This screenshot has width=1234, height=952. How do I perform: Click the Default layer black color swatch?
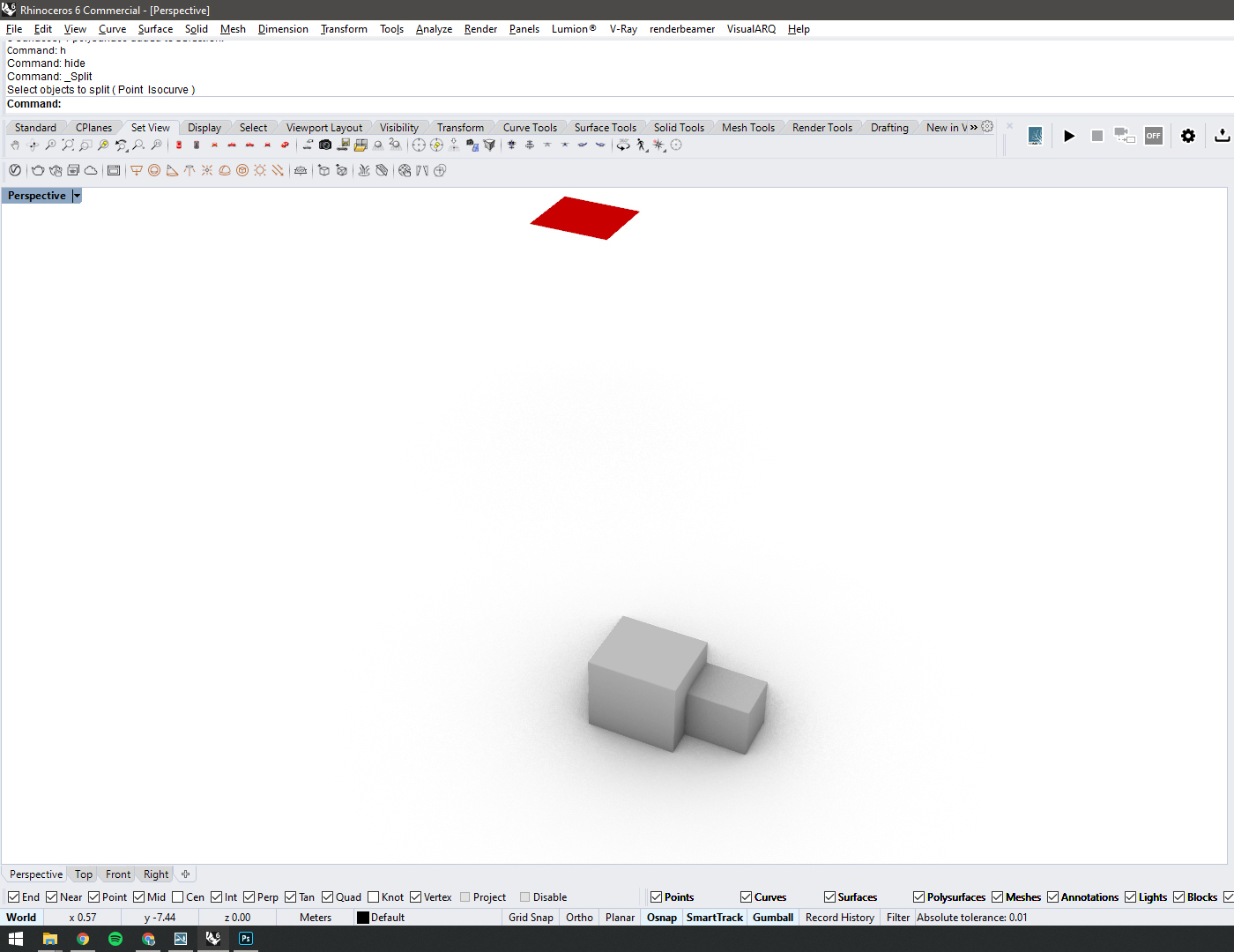tap(362, 918)
